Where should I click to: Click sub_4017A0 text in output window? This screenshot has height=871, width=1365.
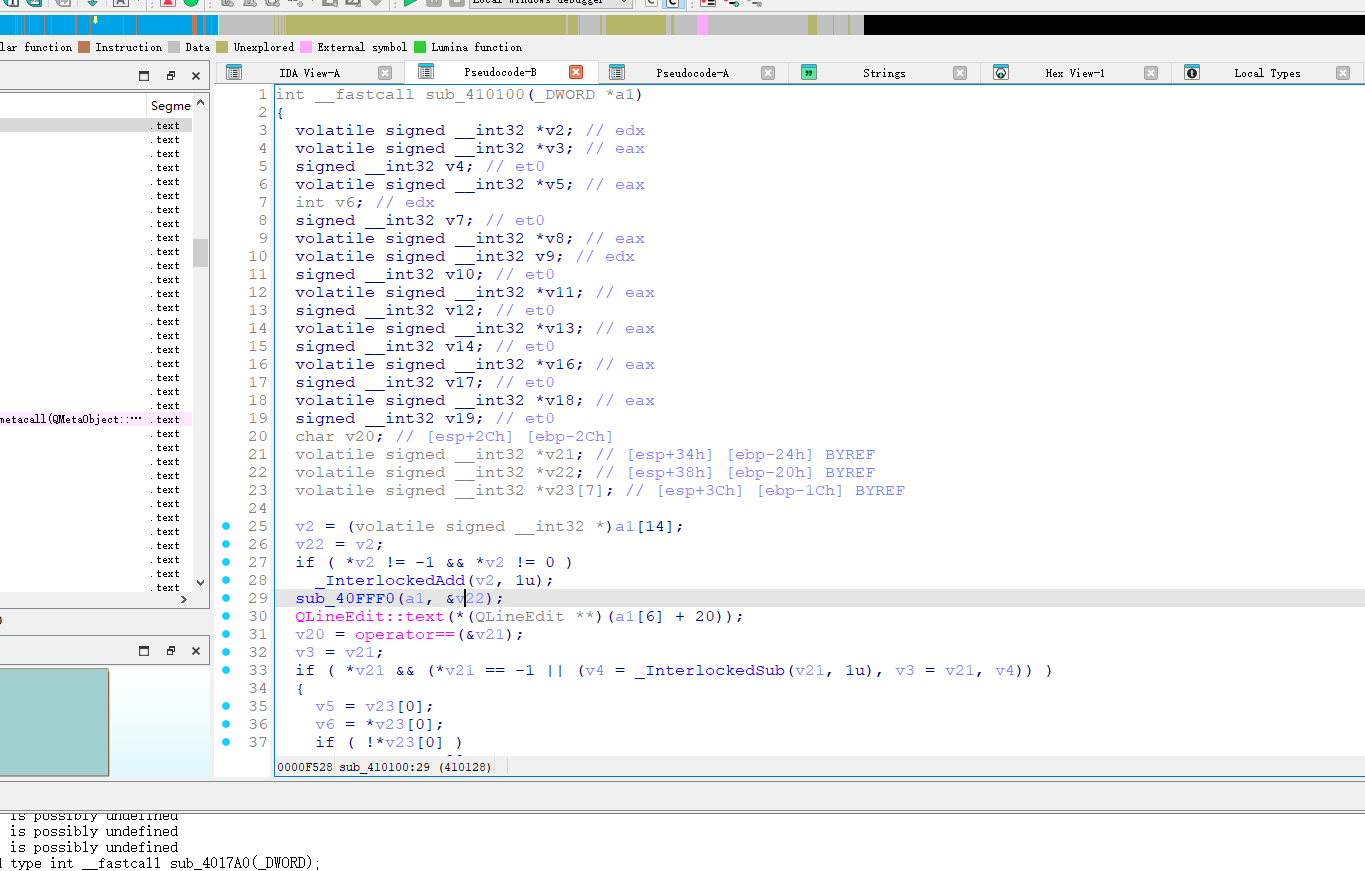213,863
